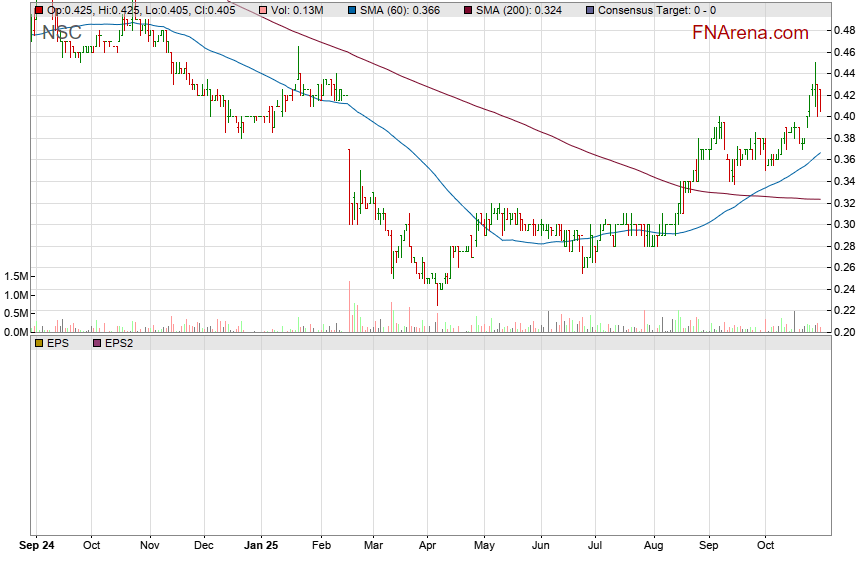
Task: Click the Jan 25 date axis label
Action: coord(260,546)
